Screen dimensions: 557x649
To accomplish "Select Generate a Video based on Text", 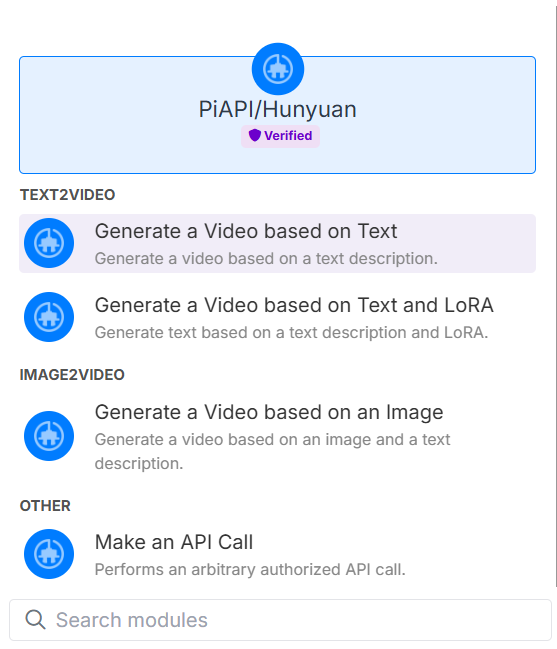I will click(277, 243).
